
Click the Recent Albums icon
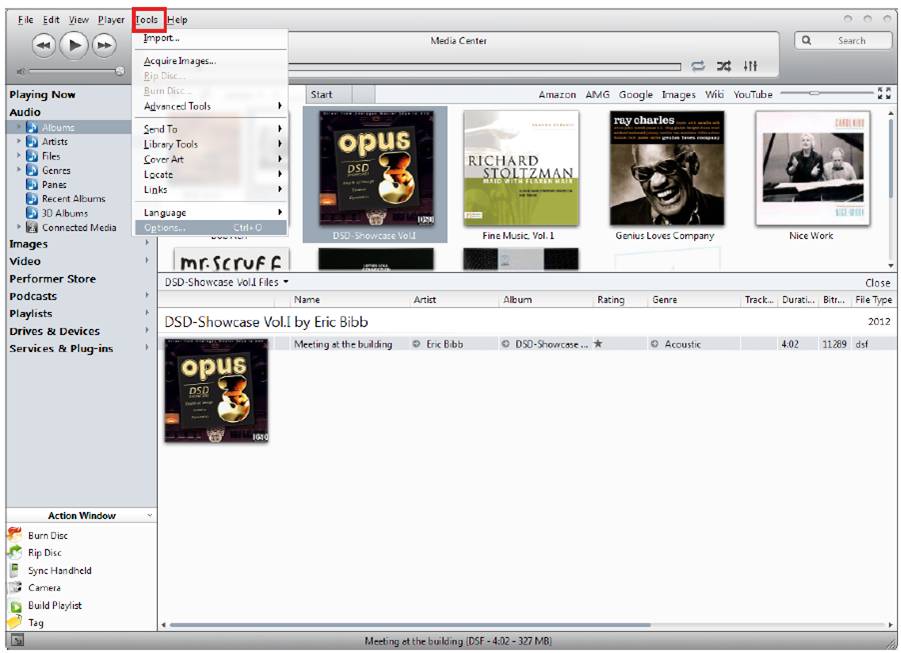tap(32, 198)
